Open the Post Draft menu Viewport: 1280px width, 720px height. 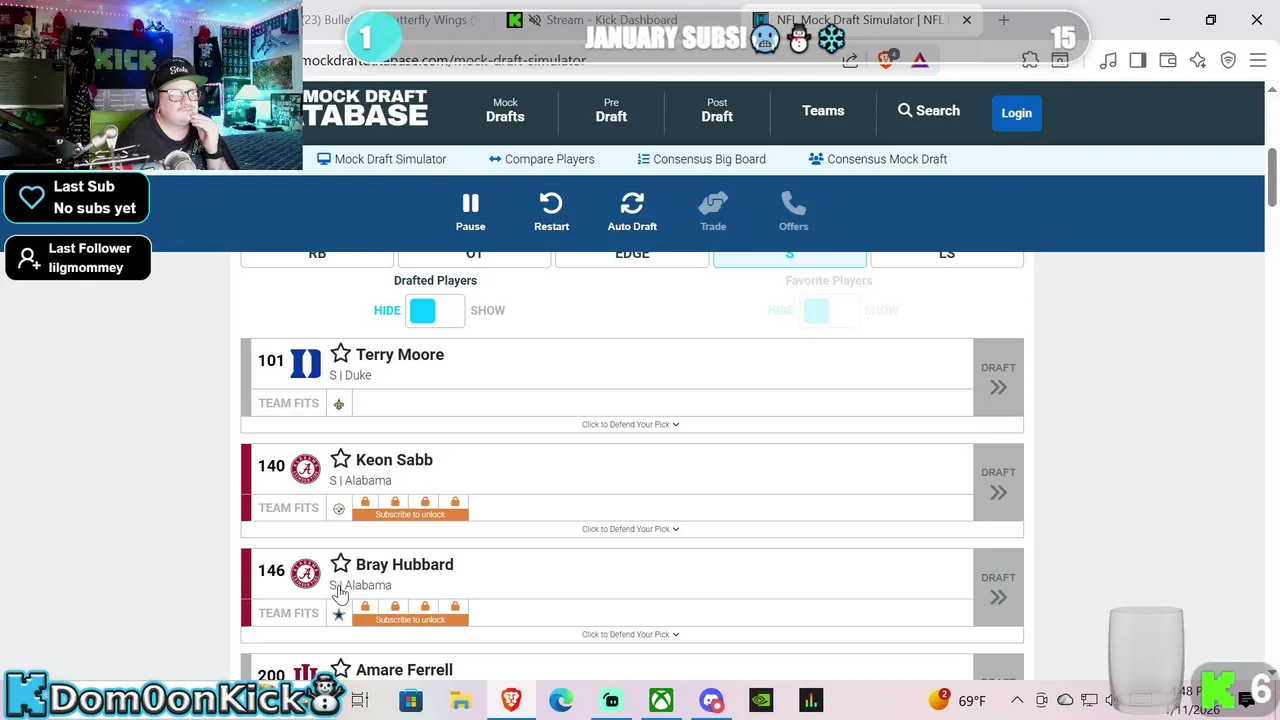click(717, 111)
